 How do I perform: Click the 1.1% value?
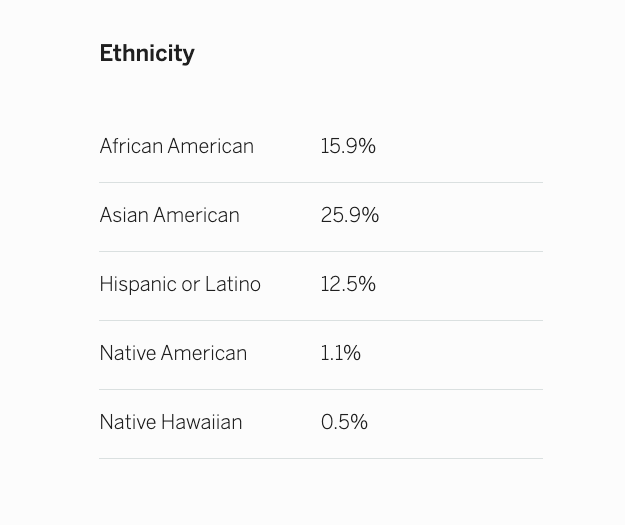pos(341,354)
